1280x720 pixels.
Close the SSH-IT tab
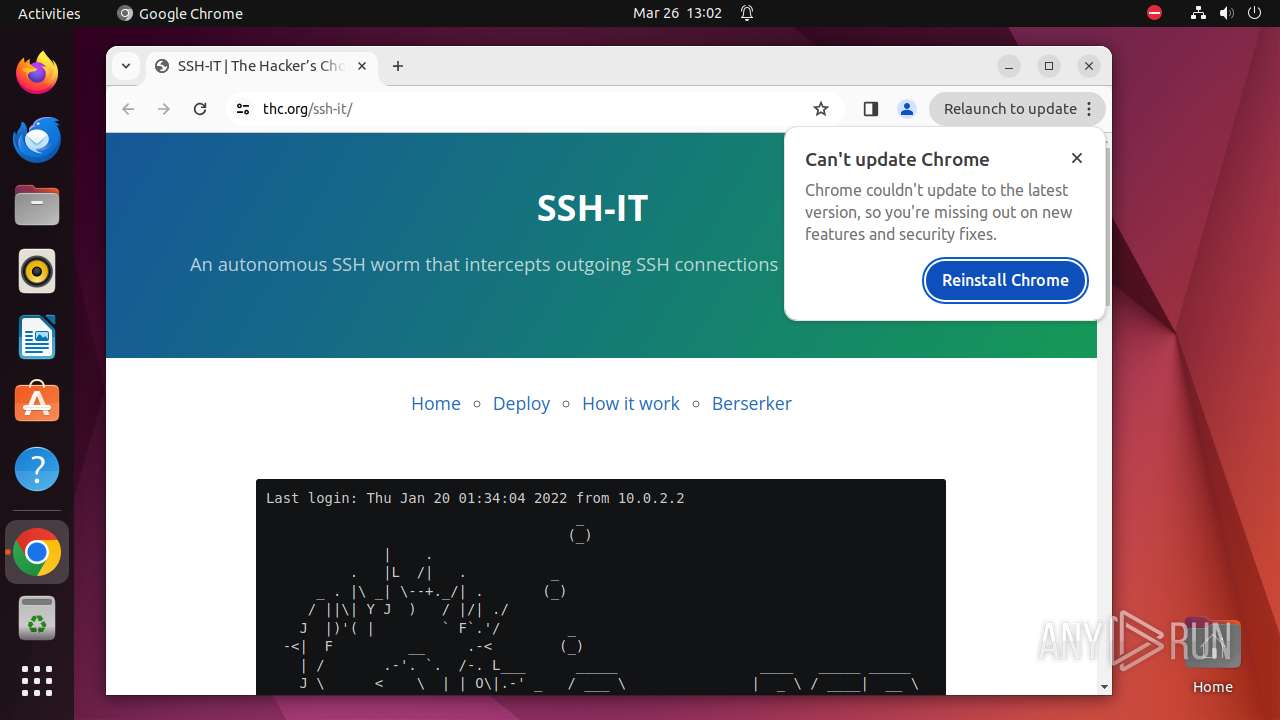(x=362, y=66)
